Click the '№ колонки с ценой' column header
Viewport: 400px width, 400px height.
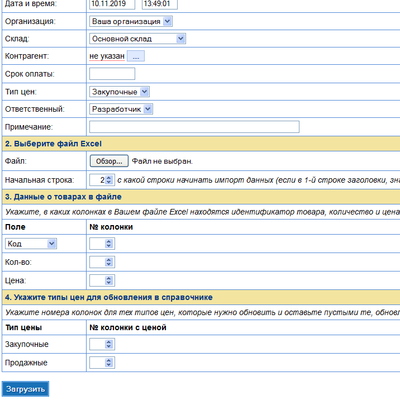click(128, 328)
